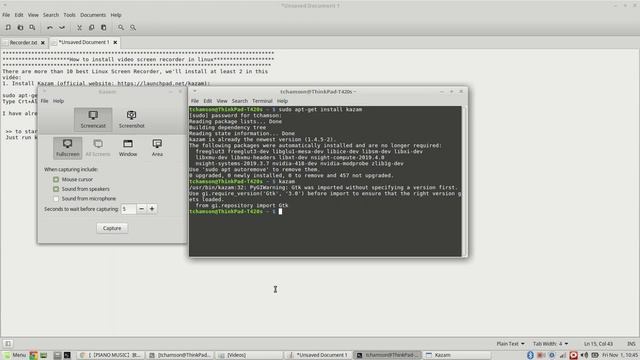Viewport: 640px width, 360px height.
Task: Click the terminal window scrollbar
Action: point(464,181)
